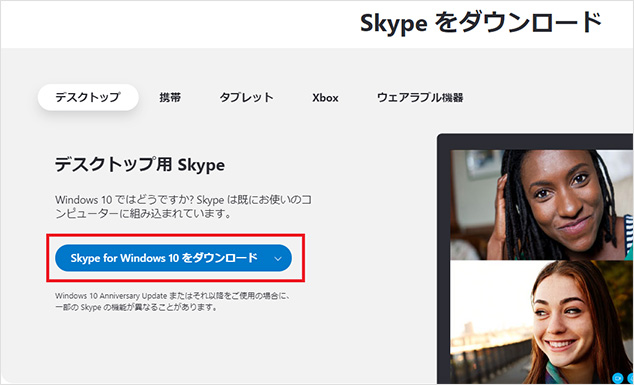Click the top video call photo of woman with braids

click(x=541, y=205)
